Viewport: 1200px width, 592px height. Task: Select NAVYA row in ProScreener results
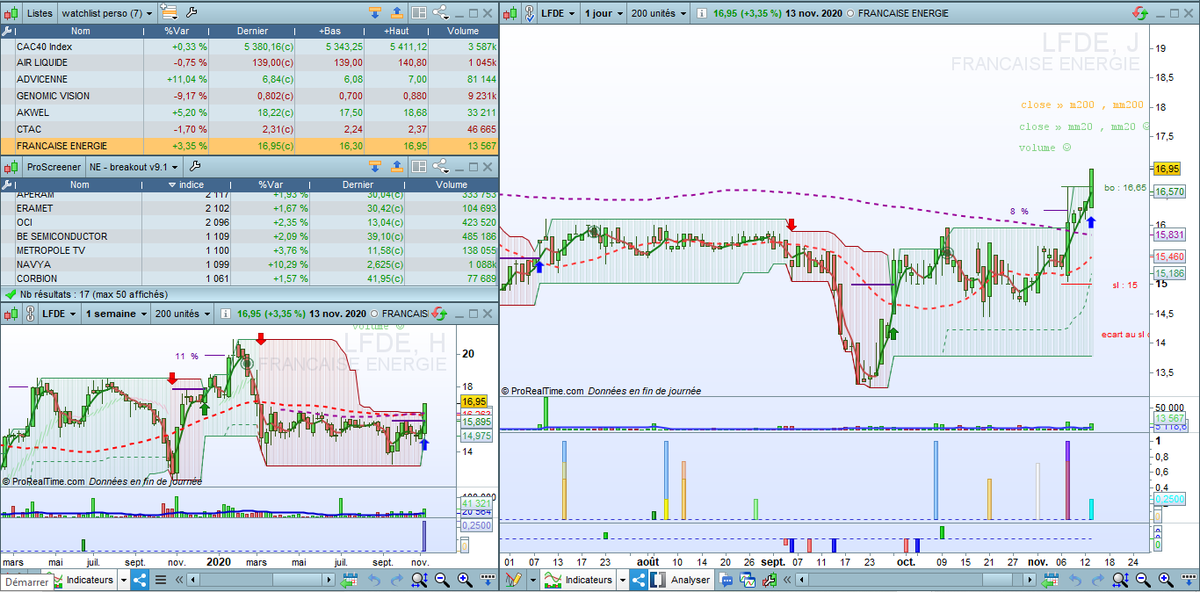(x=249, y=264)
